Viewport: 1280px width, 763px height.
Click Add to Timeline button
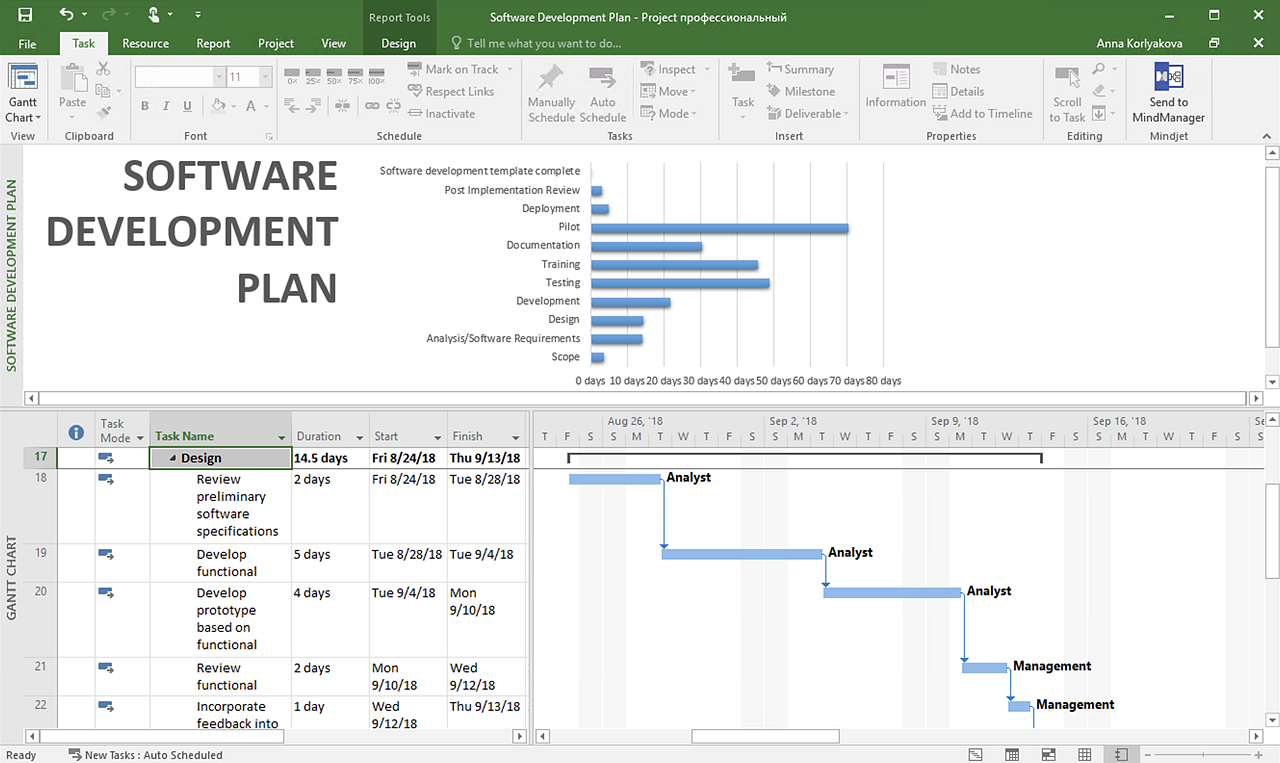tap(982, 113)
